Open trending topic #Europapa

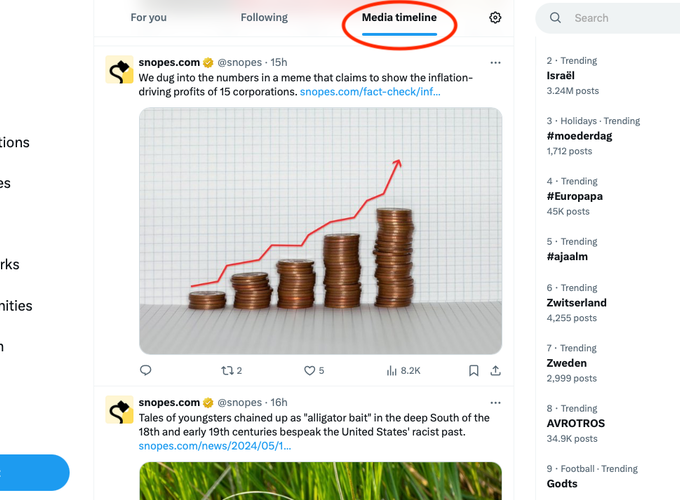tap(575, 196)
